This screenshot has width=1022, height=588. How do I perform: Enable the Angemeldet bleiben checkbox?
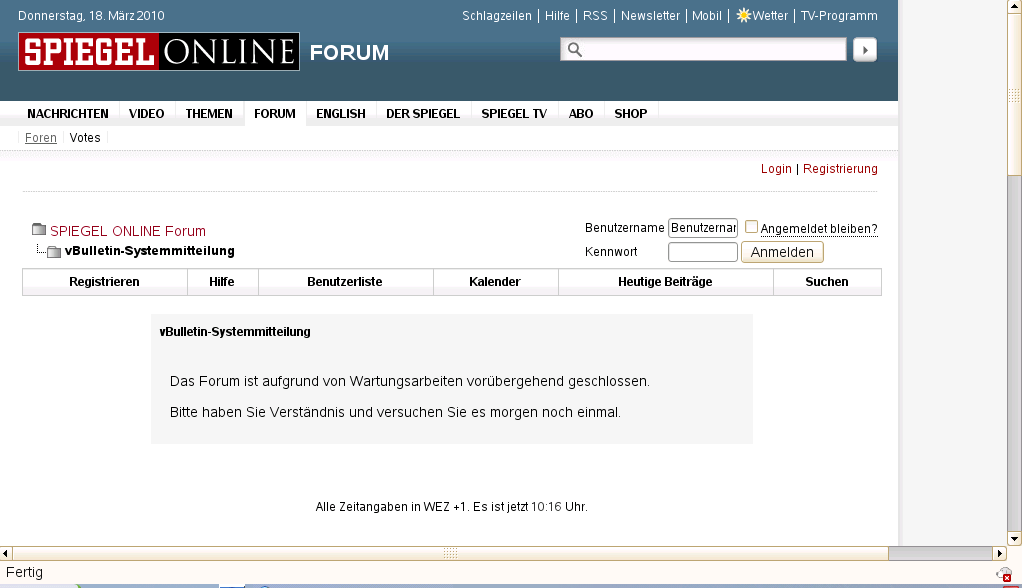click(x=752, y=227)
